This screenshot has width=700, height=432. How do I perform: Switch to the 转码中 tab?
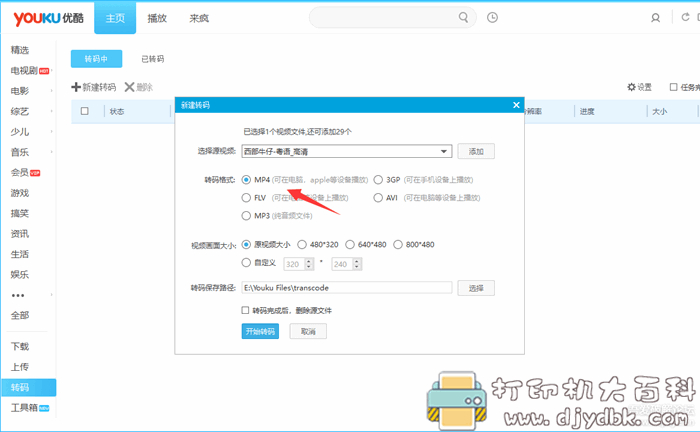click(96, 59)
